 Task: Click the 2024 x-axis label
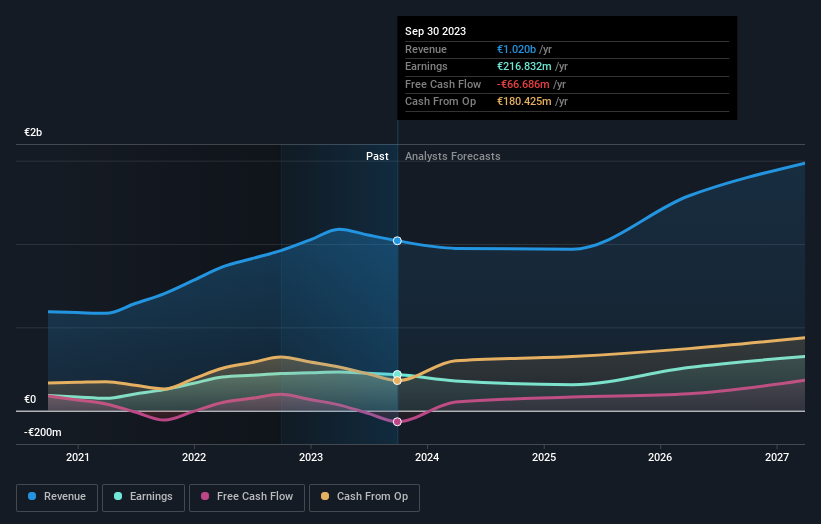(x=427, y=457)
